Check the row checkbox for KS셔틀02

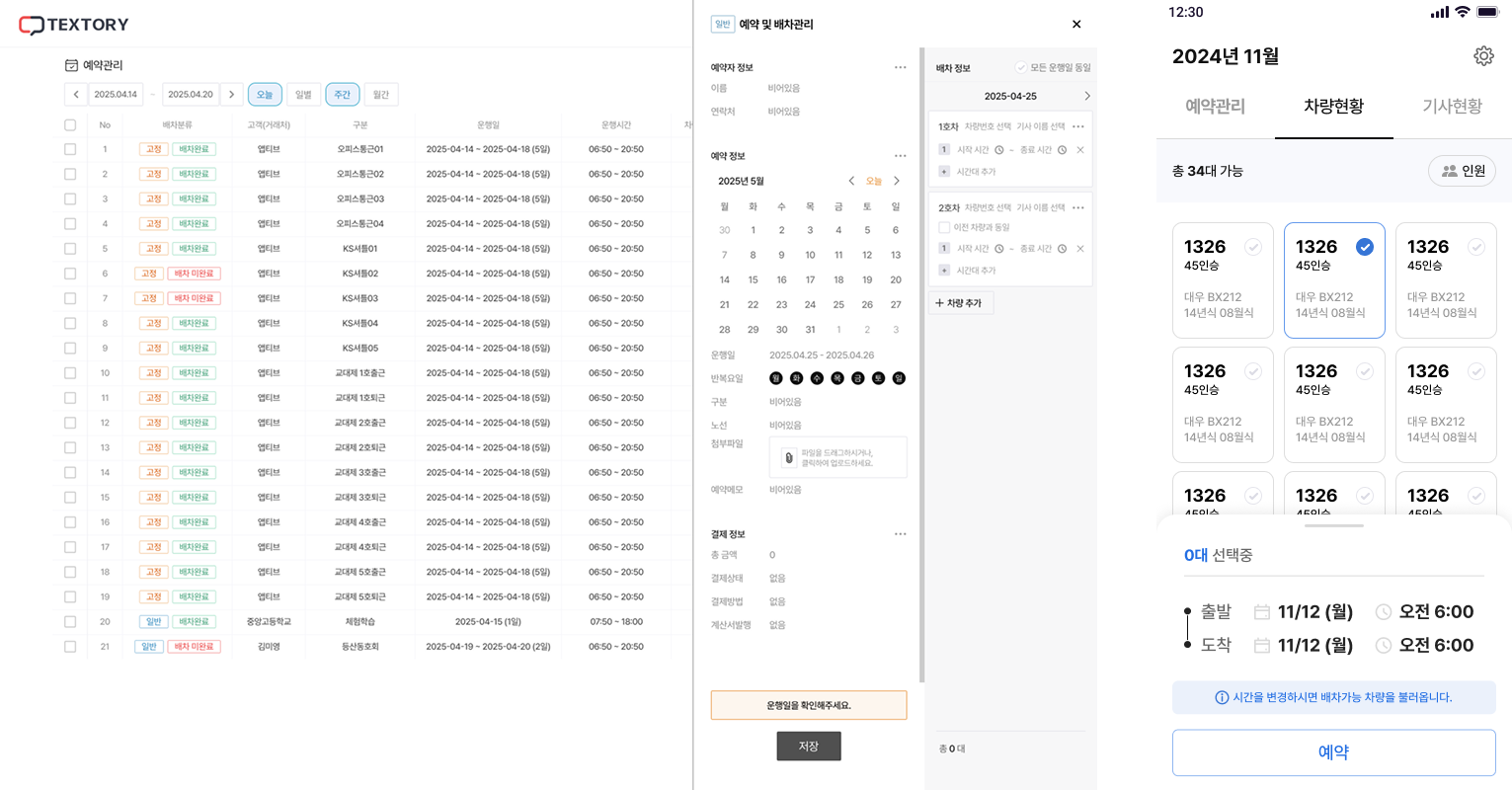[70, 274]
